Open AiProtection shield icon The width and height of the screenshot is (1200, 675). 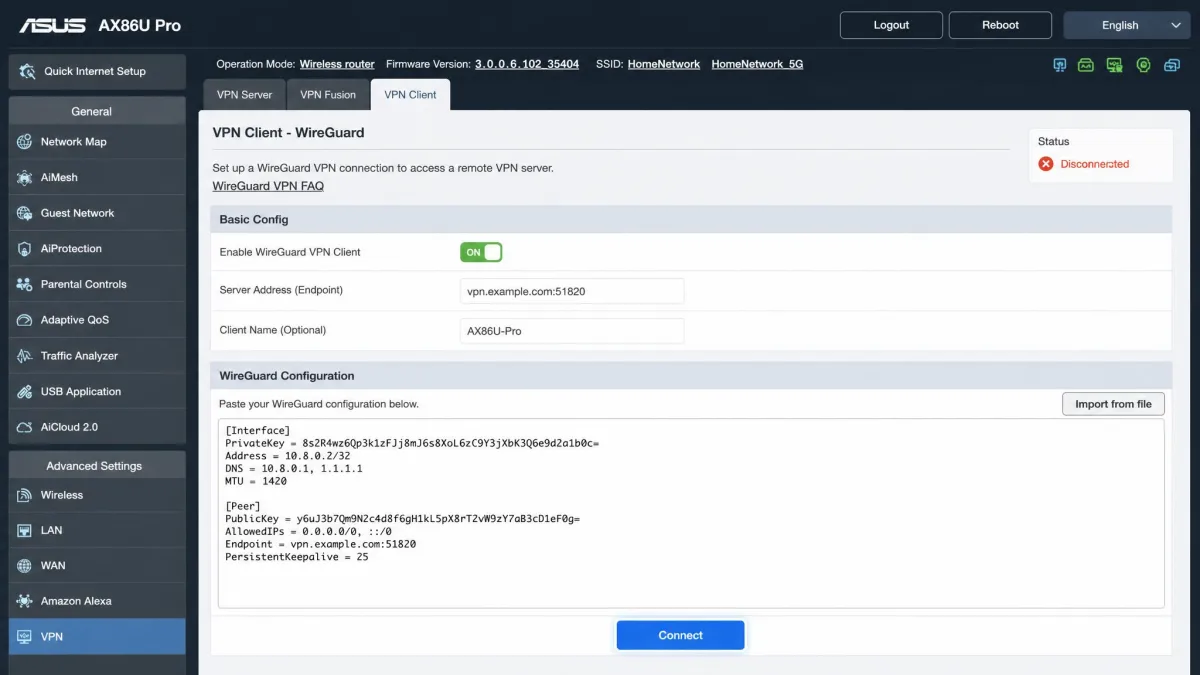click(25, 249)
